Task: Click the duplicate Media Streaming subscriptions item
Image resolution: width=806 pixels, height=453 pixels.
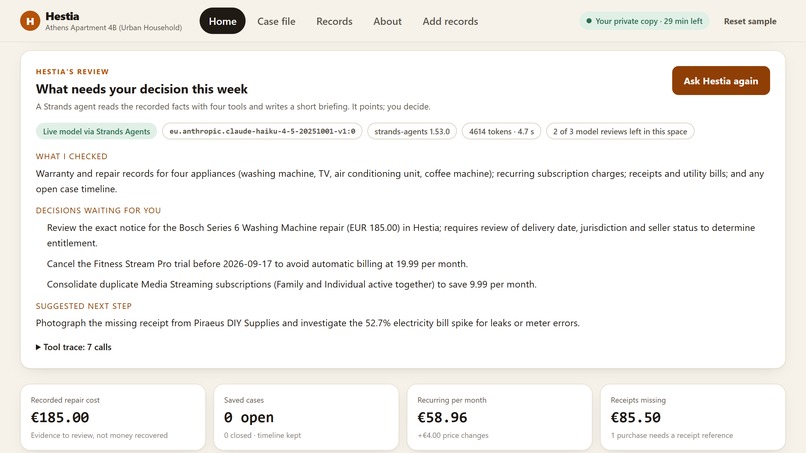Action: coord(291,284)
